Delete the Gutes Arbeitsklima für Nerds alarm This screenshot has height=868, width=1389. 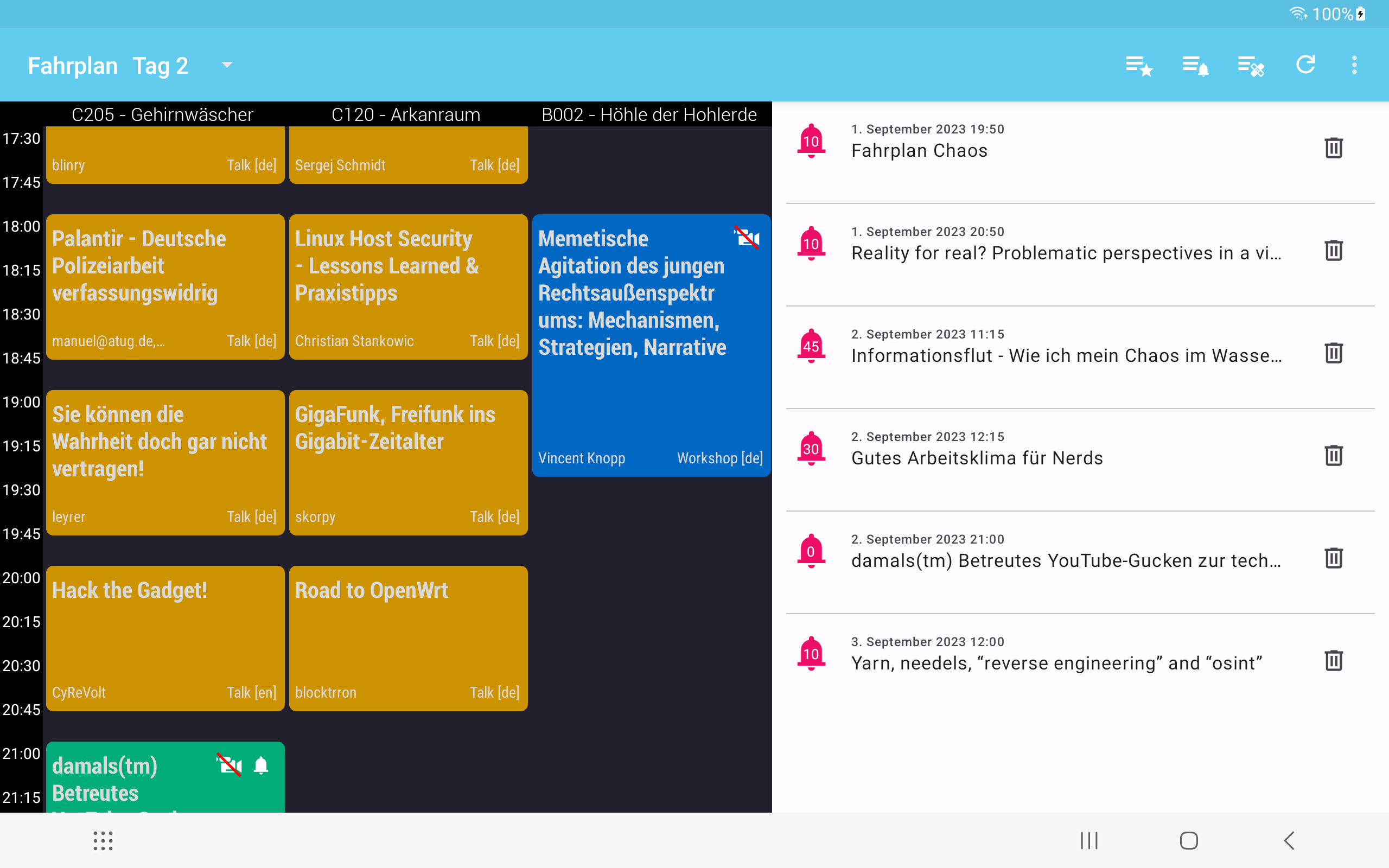[x=1333, y=456]
